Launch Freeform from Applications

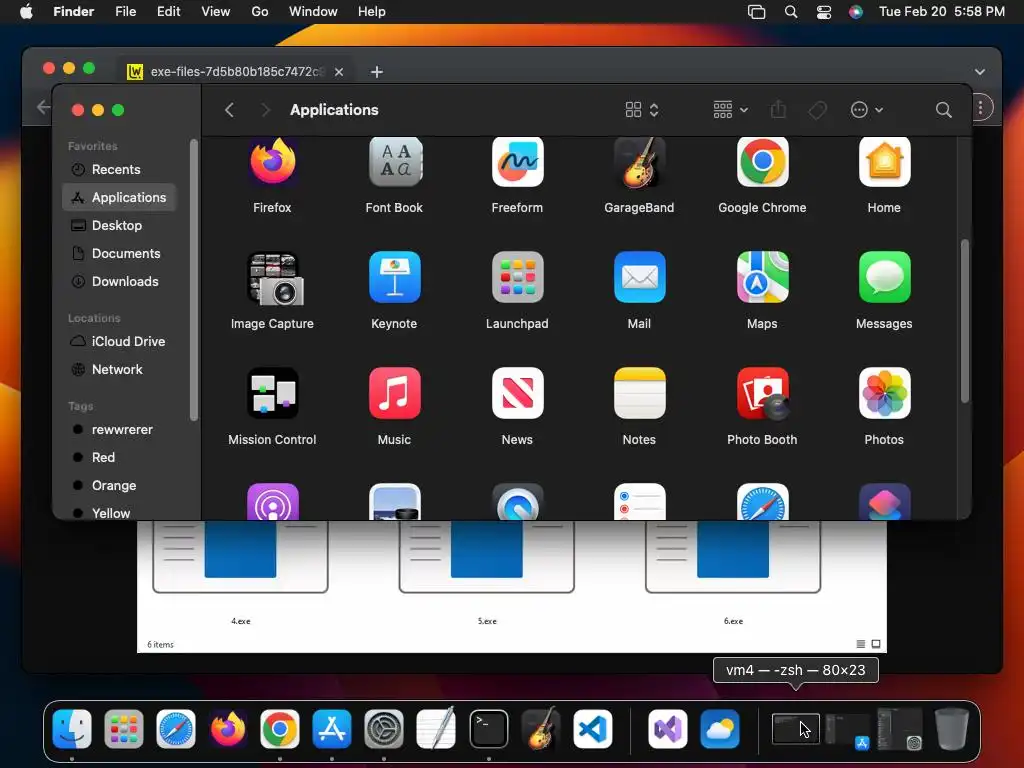click(517, 162)
